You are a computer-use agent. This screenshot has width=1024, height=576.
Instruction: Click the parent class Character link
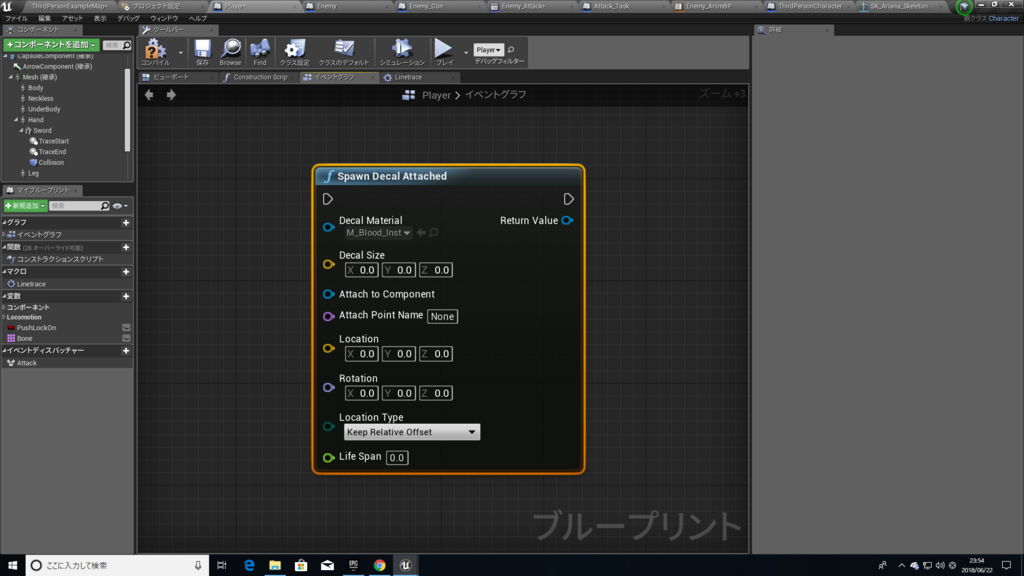1003,18
